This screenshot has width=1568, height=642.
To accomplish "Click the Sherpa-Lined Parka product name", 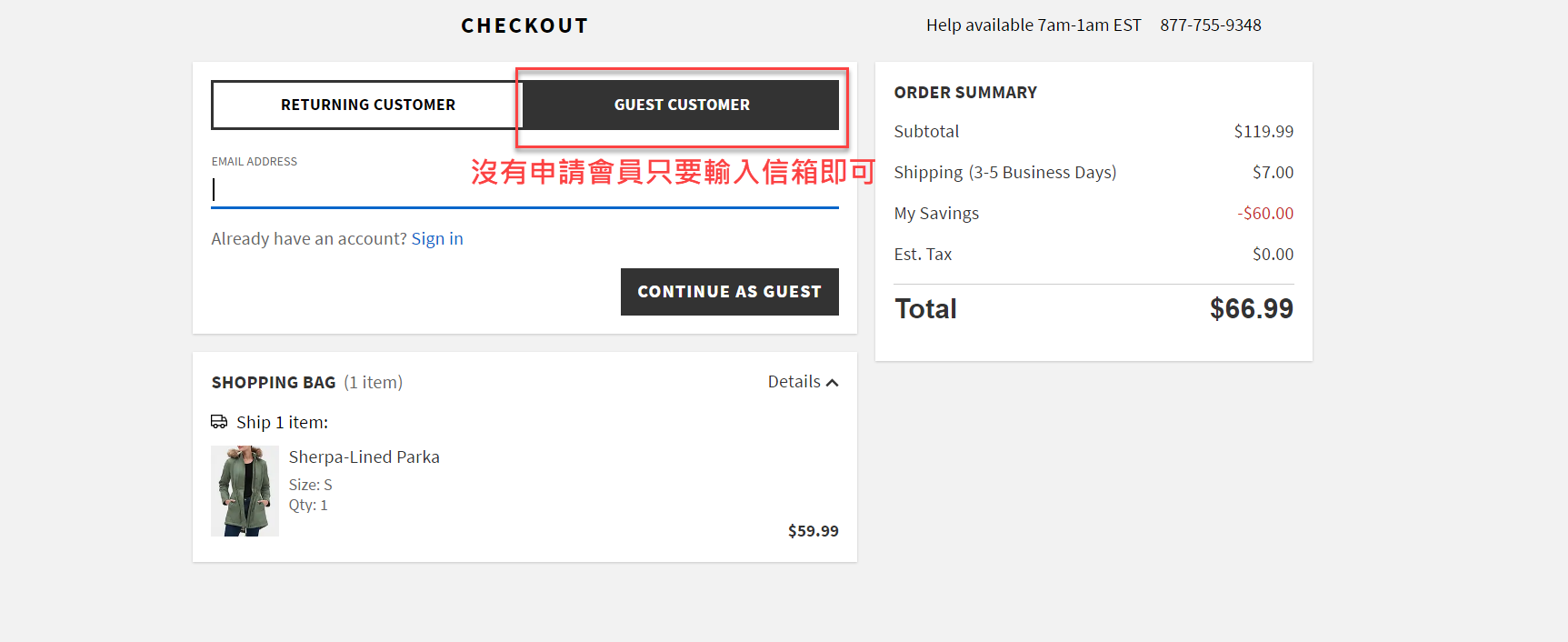I will click(364, 457).
